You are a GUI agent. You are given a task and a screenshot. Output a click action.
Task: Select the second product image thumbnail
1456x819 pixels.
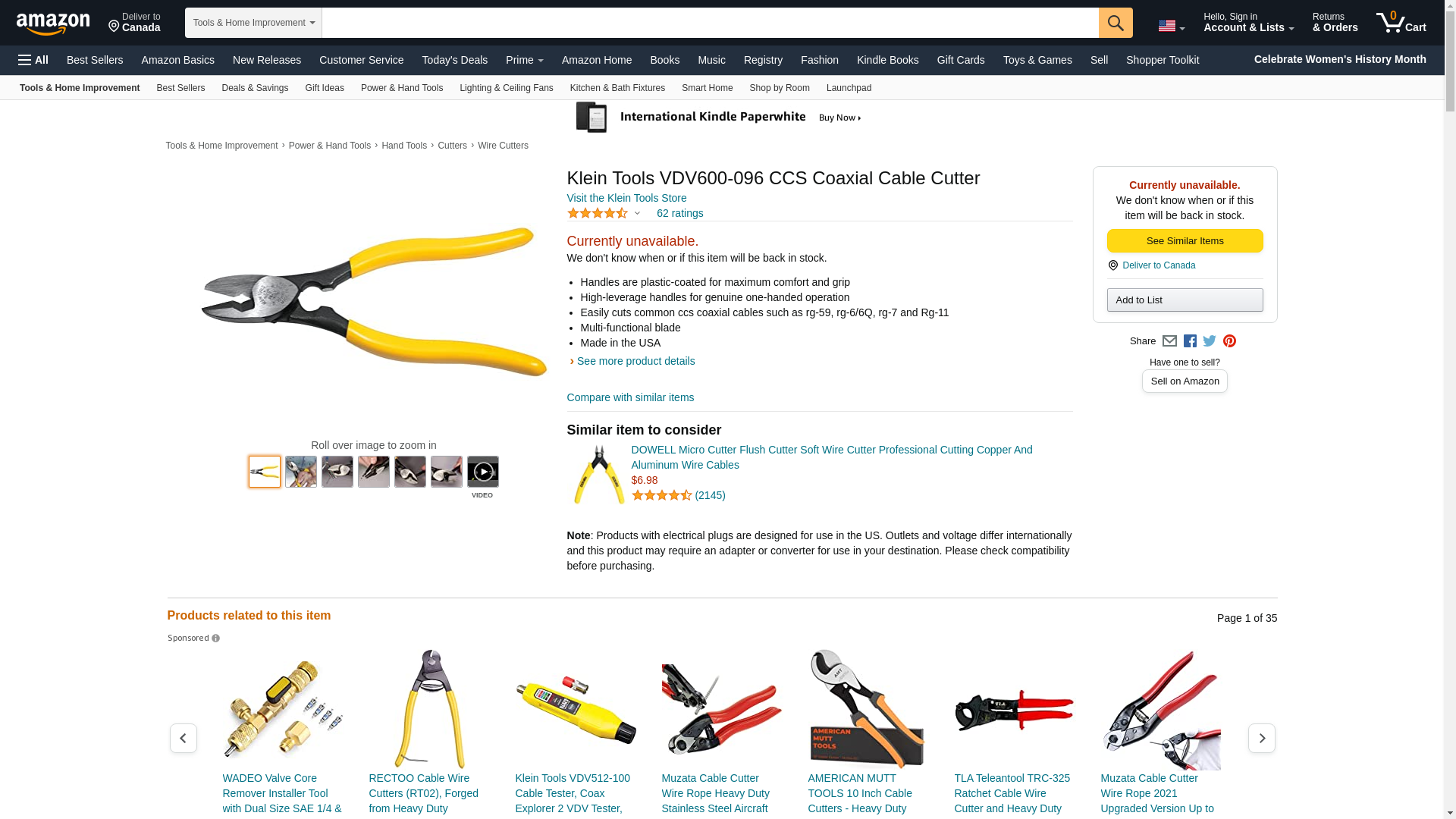pos(301,472)
